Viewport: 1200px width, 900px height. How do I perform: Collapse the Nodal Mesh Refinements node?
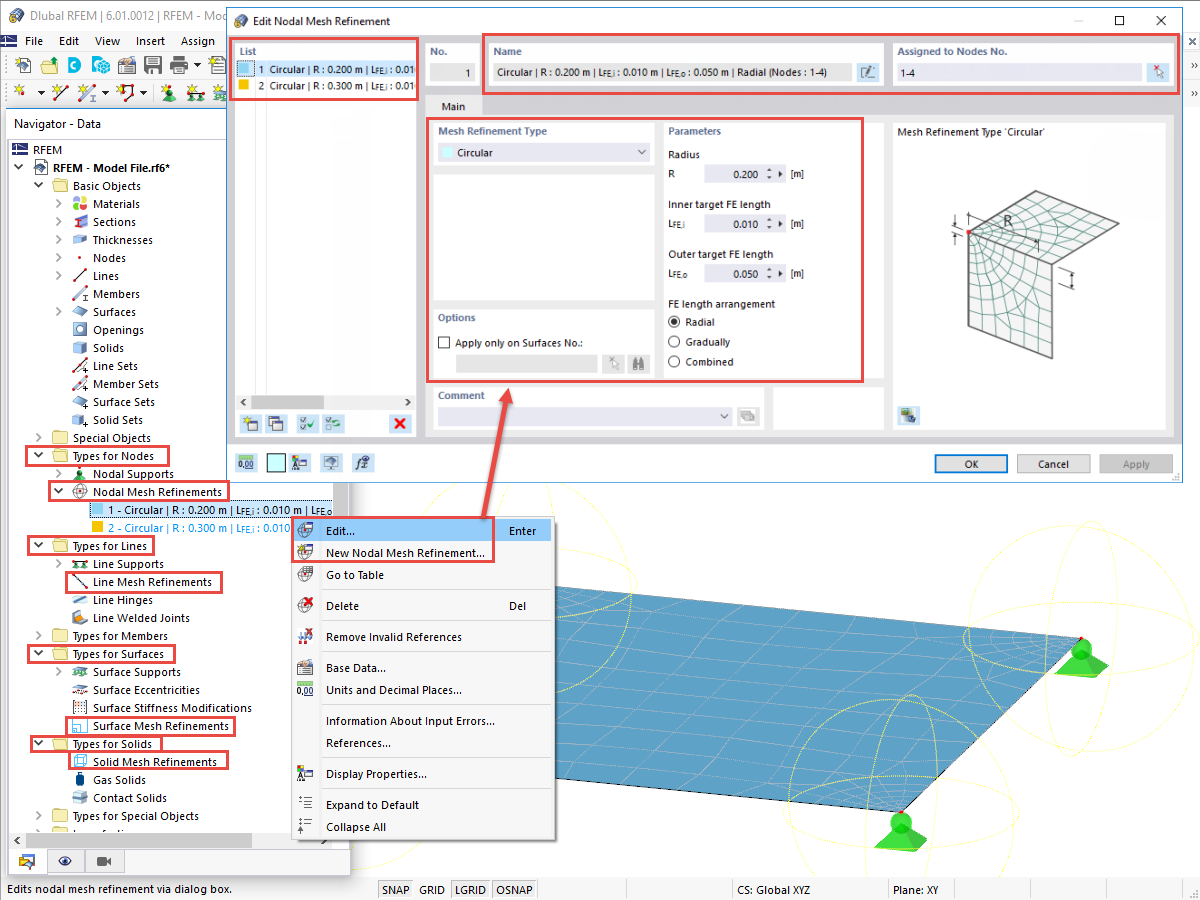tap(60, 492)
